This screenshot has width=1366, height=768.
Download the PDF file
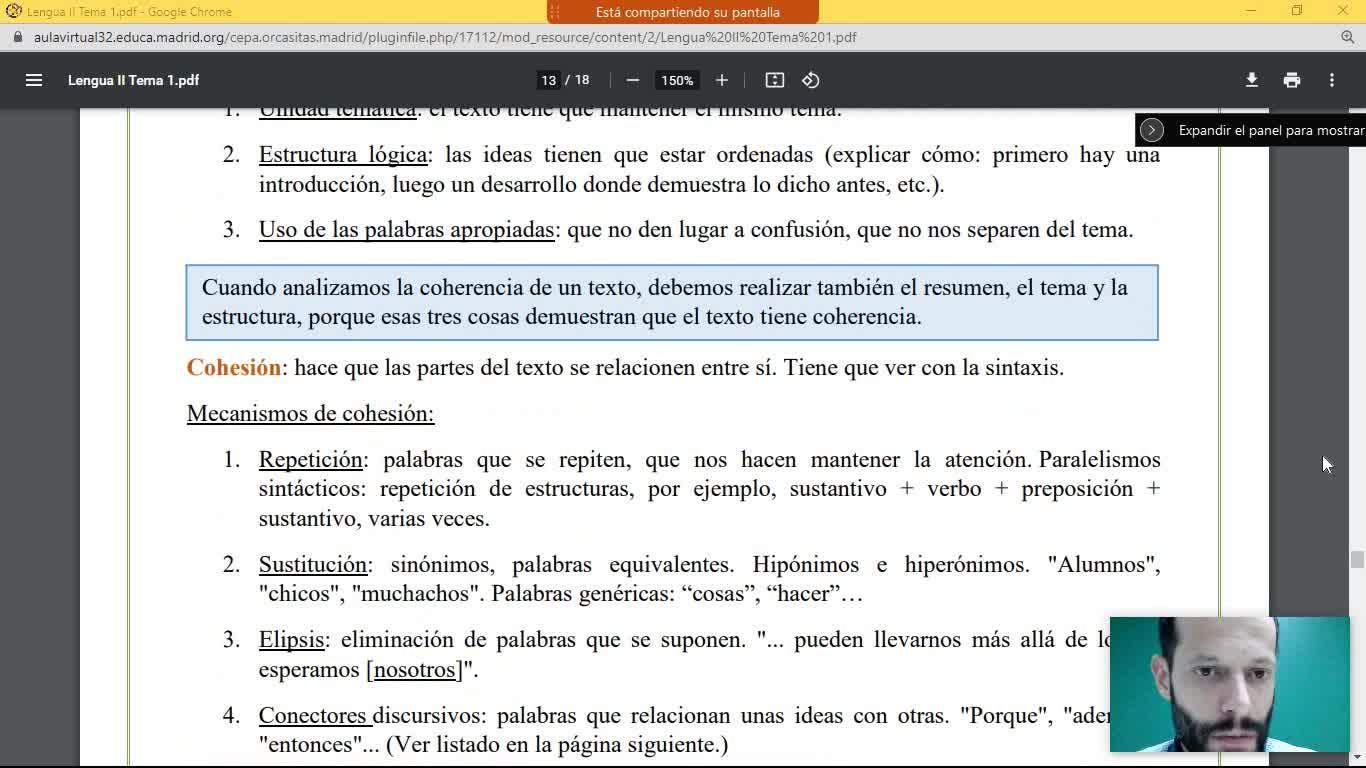point(1251,80)
